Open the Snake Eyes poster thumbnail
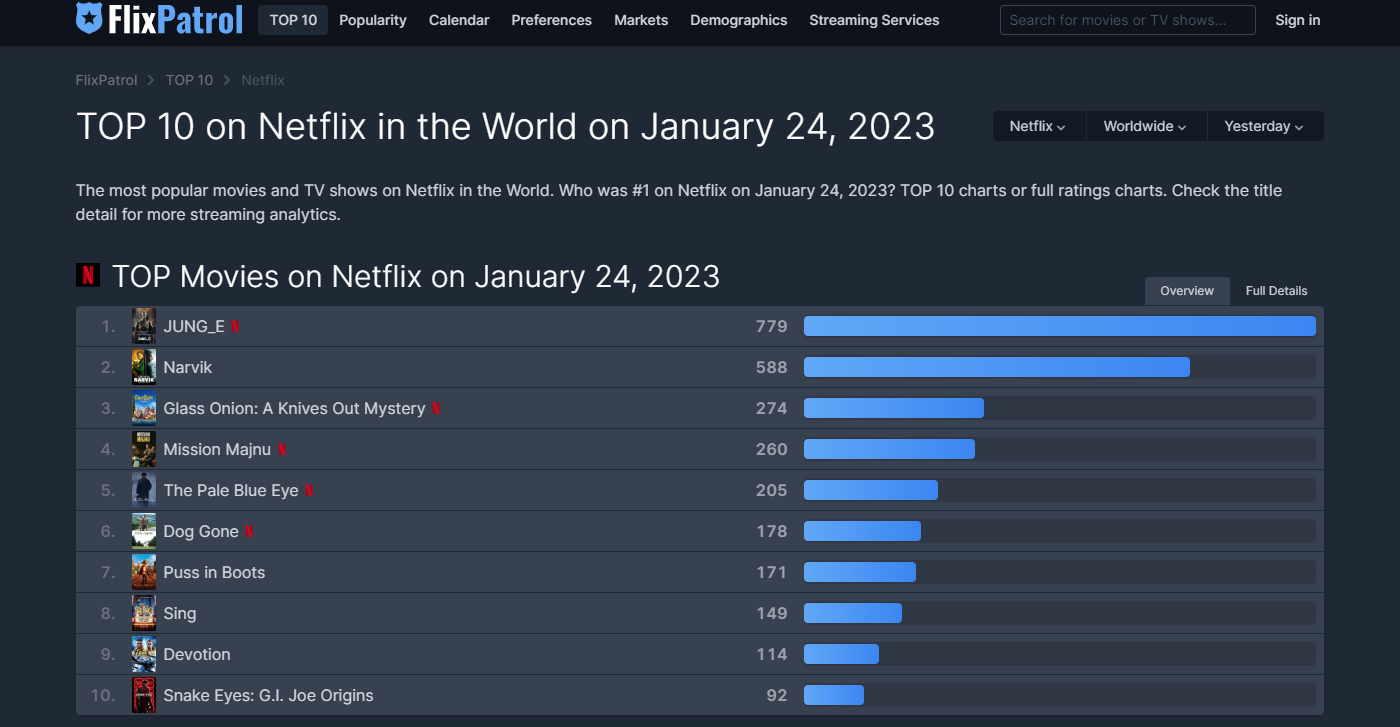This screenshot has width=1400, height=727. [144, 695]
